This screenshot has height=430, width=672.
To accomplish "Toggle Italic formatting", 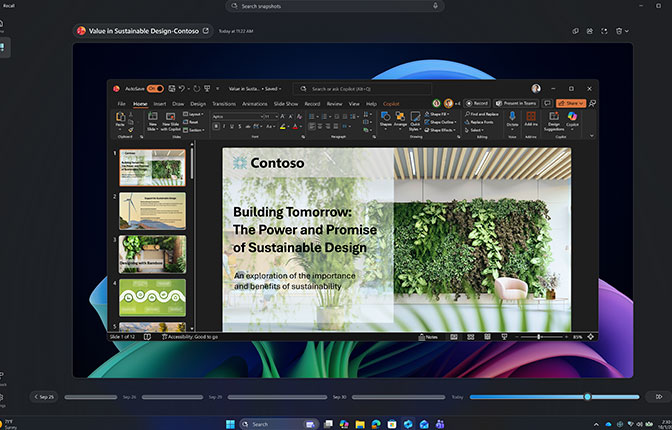I will 224,126.
